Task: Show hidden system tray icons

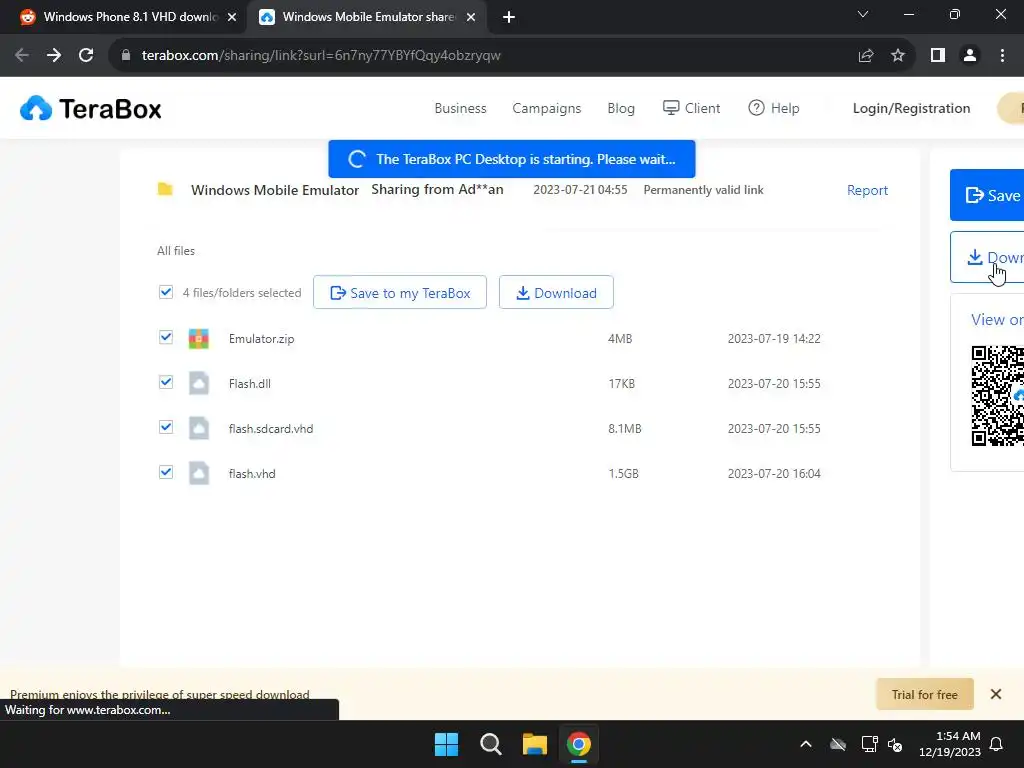Action: (806, 744)
